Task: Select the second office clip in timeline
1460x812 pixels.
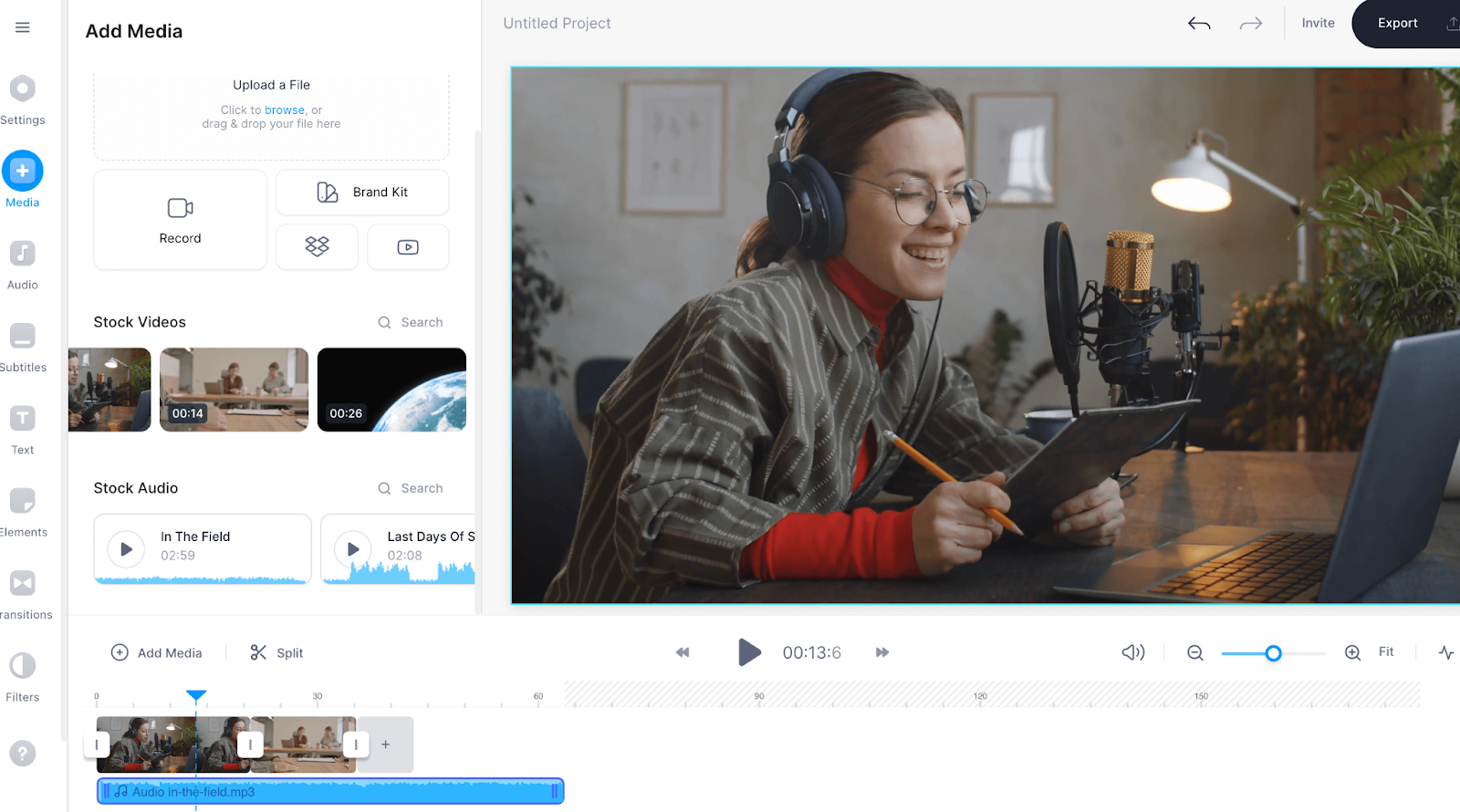Action: (304, 744)
